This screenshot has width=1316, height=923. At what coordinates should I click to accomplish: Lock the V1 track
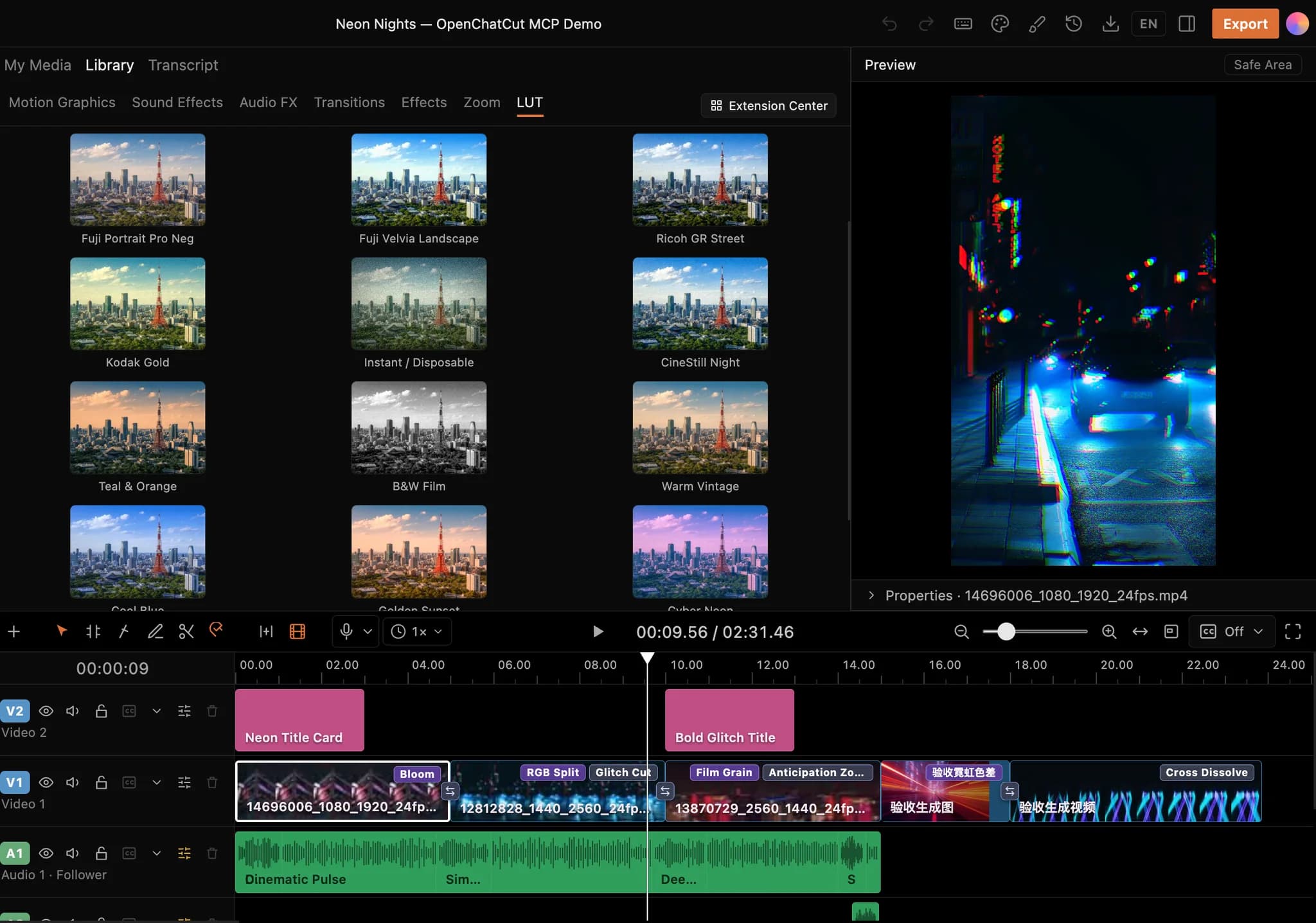101,782
